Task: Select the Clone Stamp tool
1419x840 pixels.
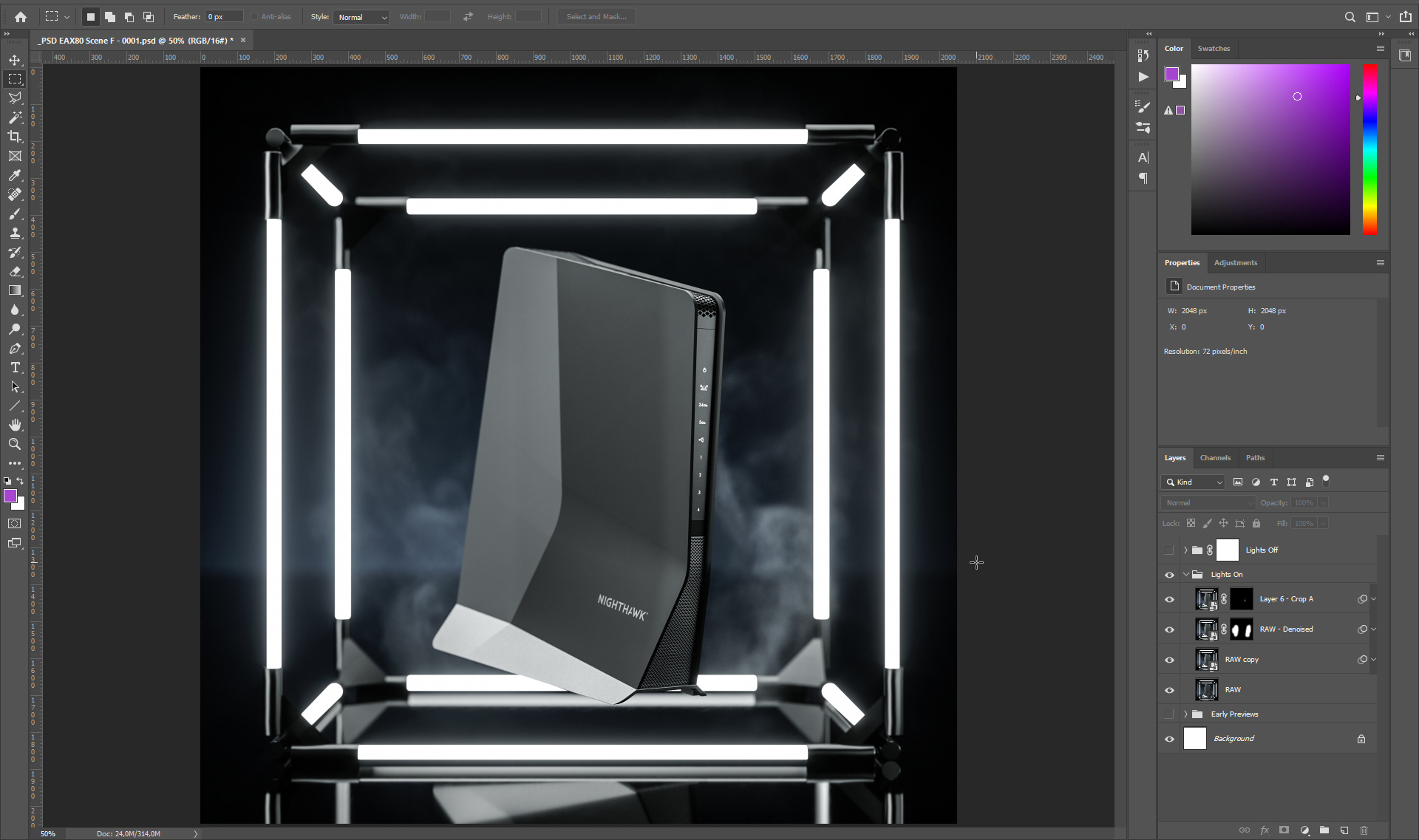Action: (x=15, y=233)
